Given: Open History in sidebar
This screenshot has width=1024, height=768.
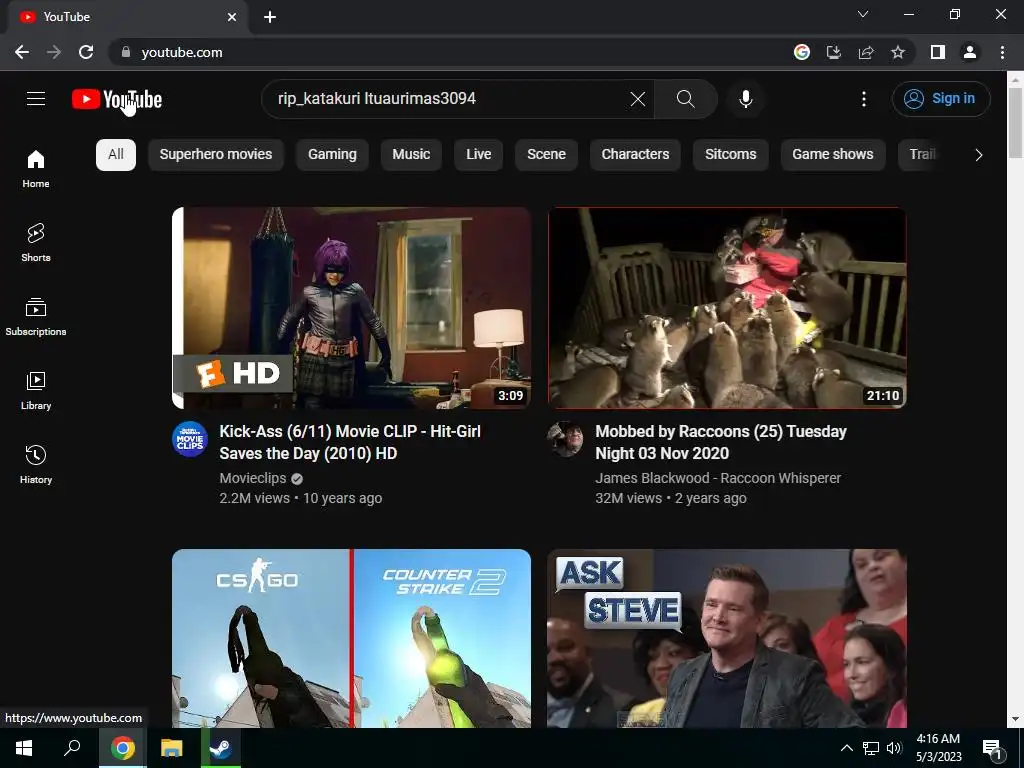Looking at the screenshot, I should pos(36,464).
